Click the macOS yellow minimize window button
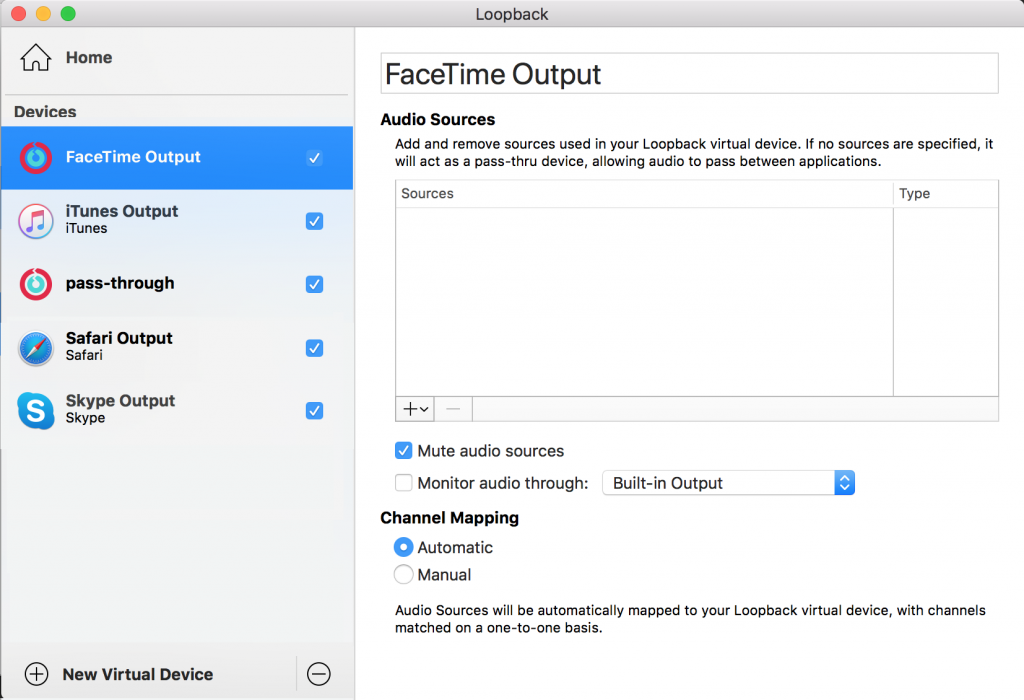This screenshot has width=1024, height=700. (x=43, y=13)
